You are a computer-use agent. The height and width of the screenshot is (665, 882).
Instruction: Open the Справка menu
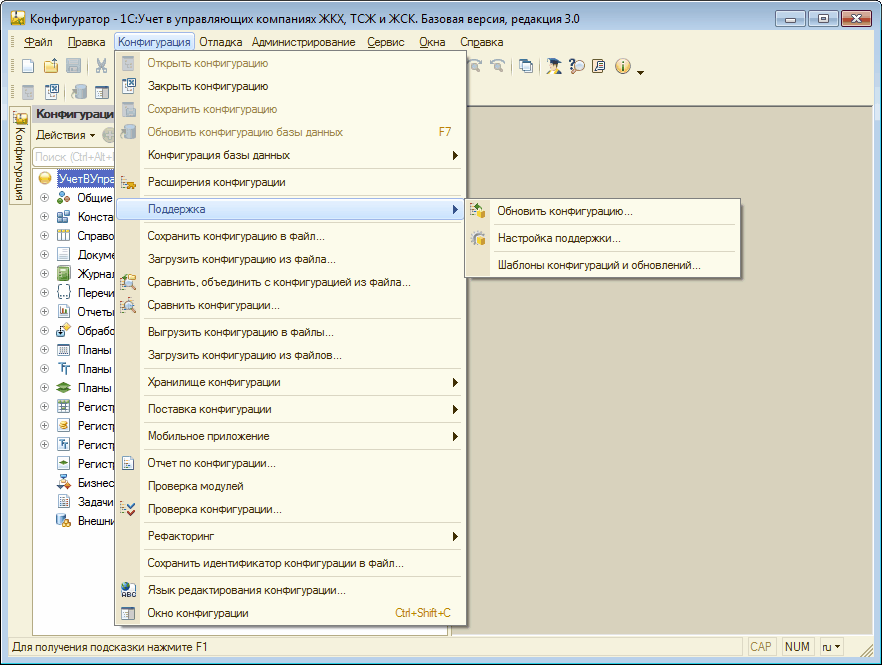(x=482, y=42)
